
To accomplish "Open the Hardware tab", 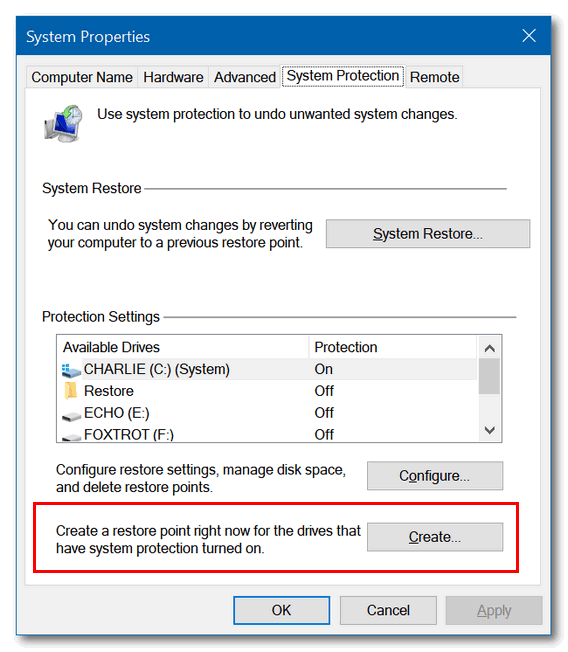I will point(173,77).
